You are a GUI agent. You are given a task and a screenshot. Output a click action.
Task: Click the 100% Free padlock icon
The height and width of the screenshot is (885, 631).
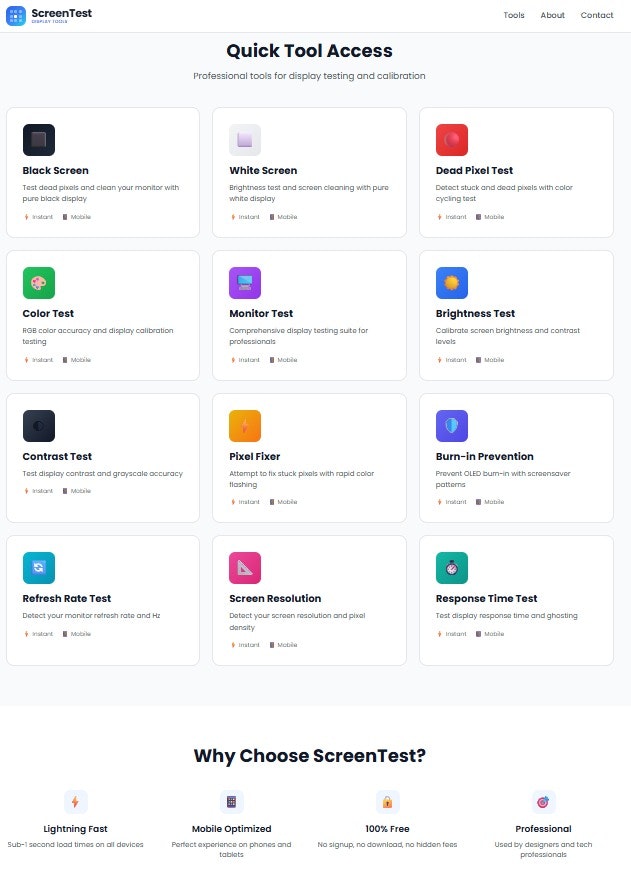coord(387,800)
